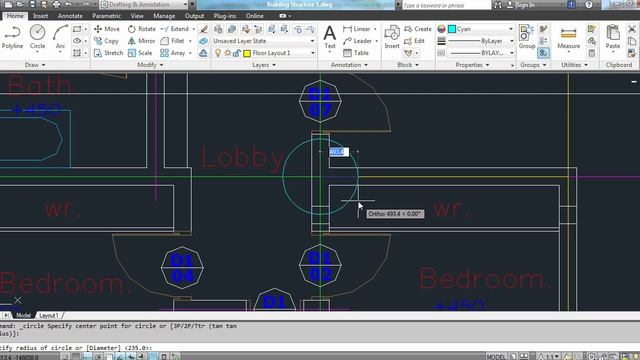Open the workspace Drafting & Annotation dropdown
The width and height of the screenshot is (640, 360).
[x=144, y=4]
